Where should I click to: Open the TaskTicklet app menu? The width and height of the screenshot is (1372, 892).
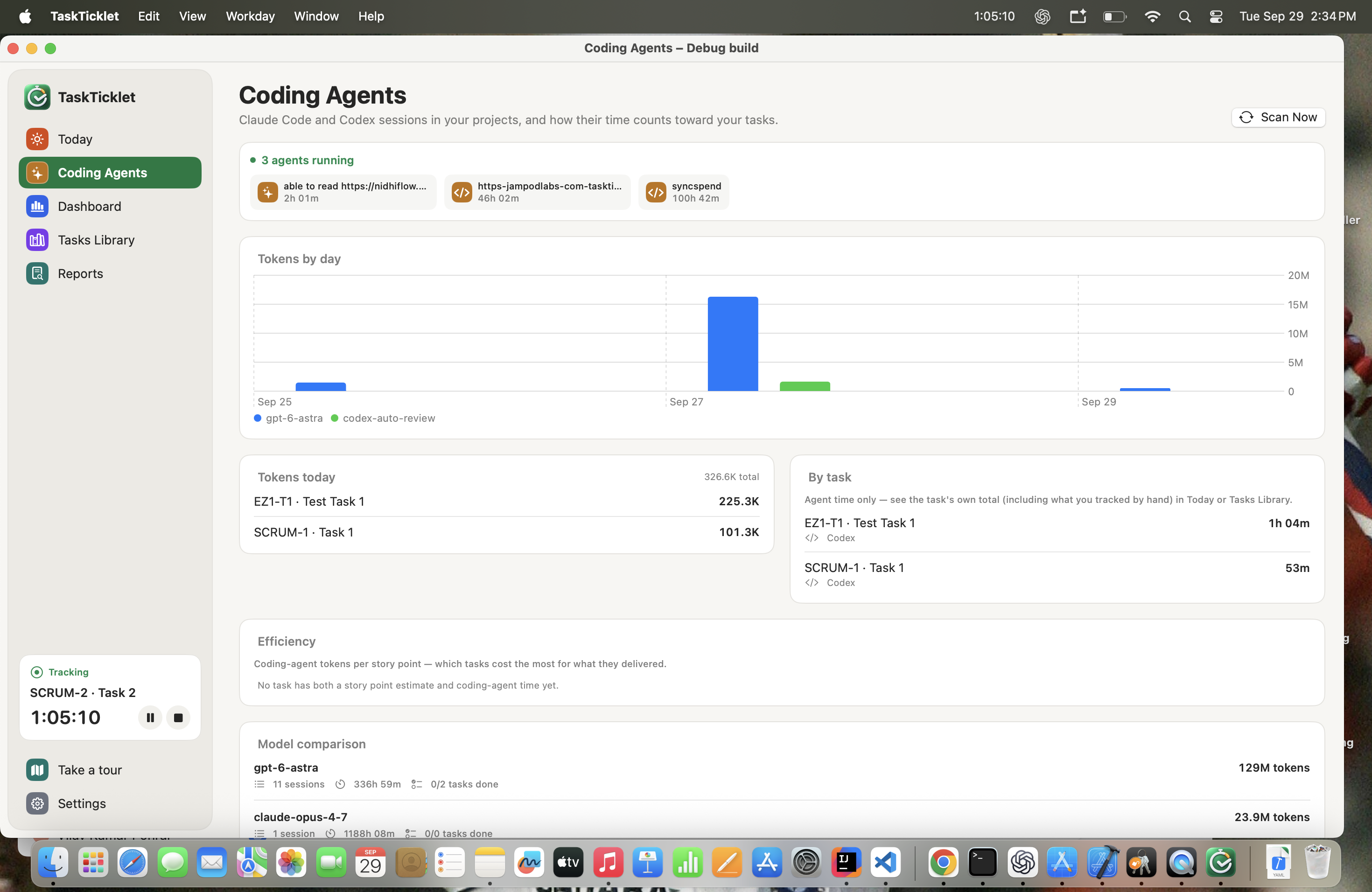point(84,16)
